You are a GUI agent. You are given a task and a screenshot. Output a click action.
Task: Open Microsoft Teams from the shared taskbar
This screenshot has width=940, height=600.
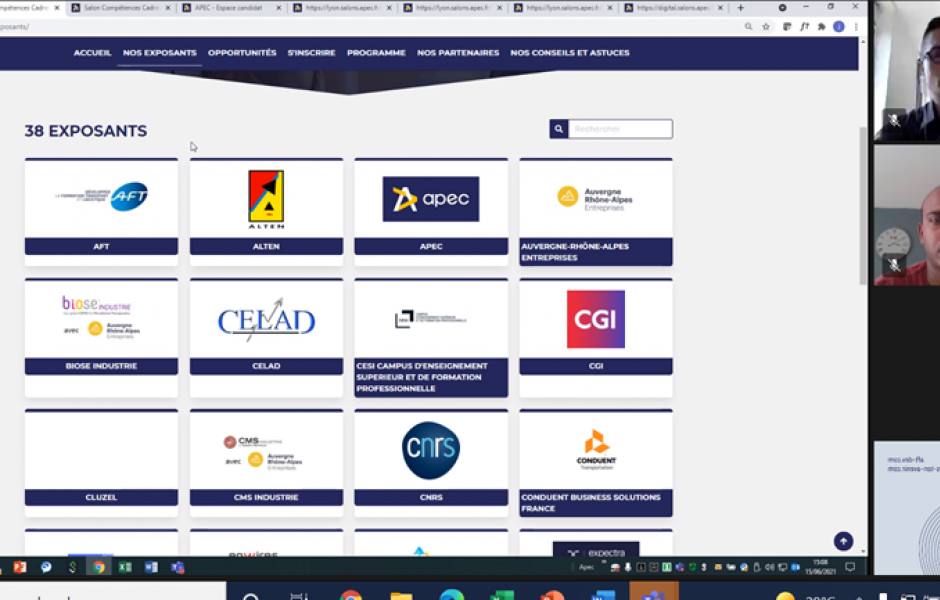pos(177,567)
